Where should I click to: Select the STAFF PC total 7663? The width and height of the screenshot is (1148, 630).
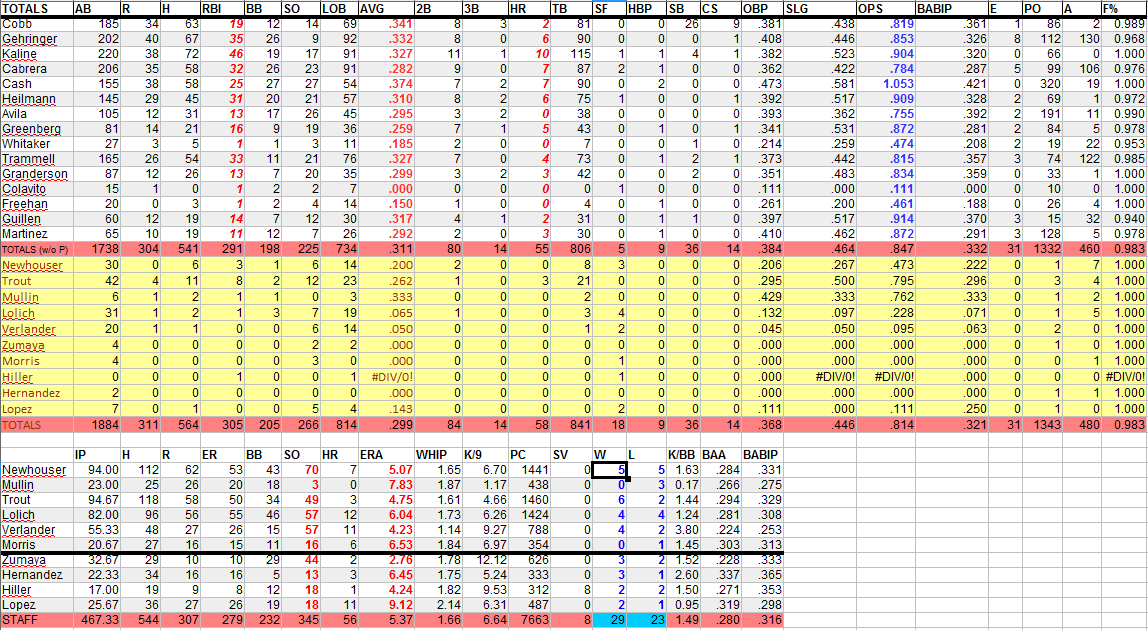529,620
